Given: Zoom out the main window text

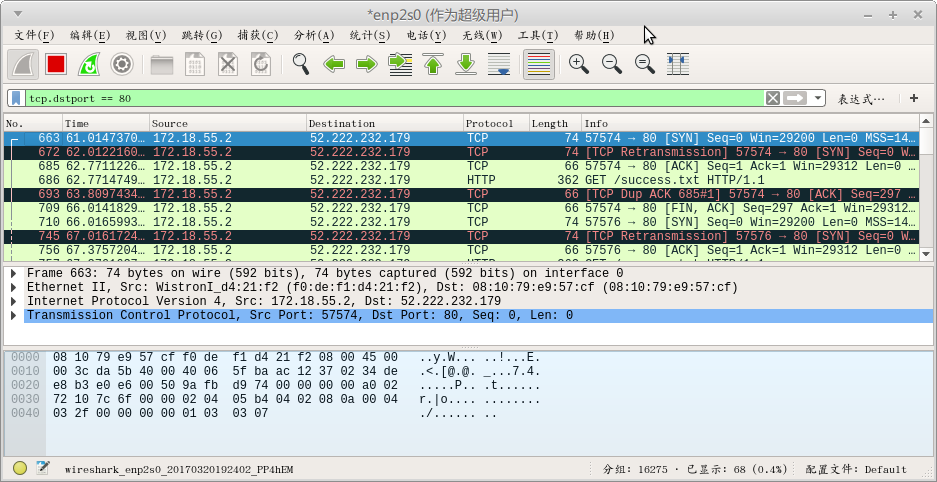Looking at the screenshot, I should pyautogui.click(x=612, y=64).
